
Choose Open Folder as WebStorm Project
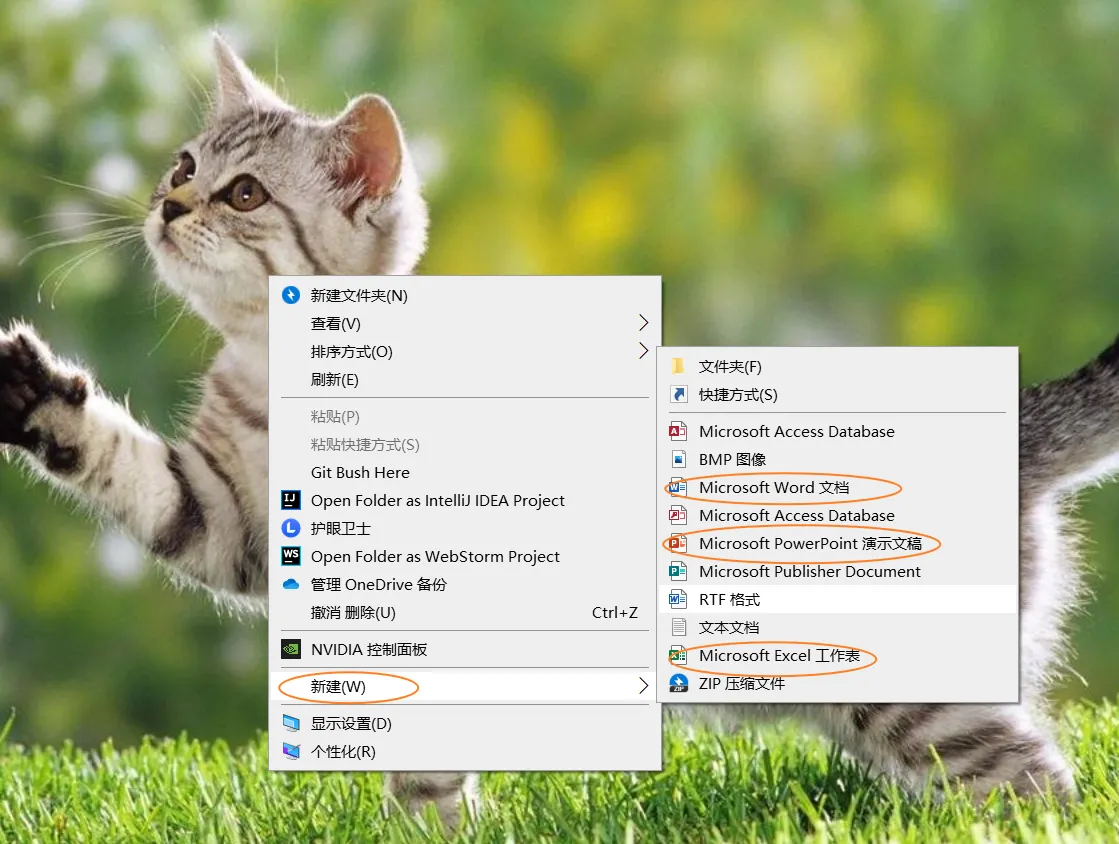[465, 556]
